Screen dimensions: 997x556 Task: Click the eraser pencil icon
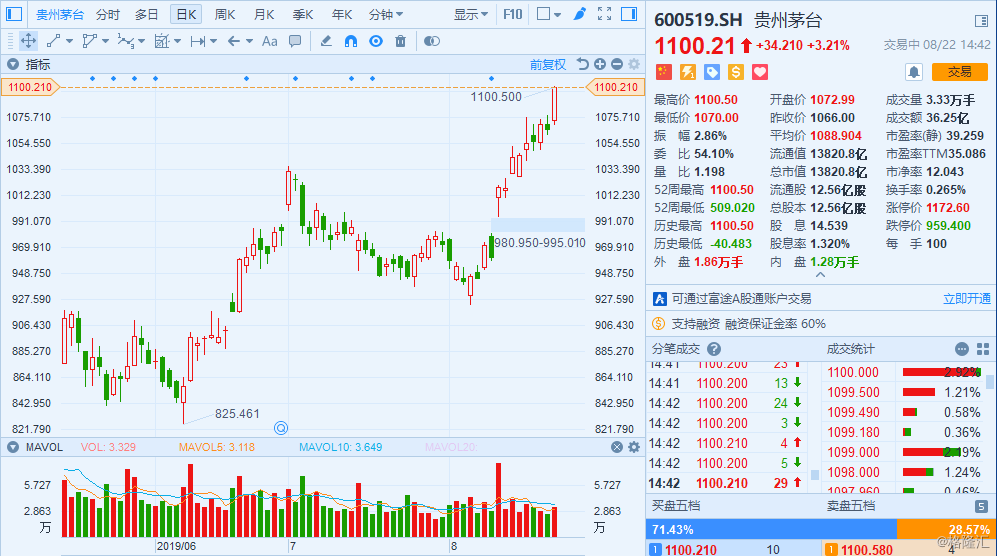[326, 41]
